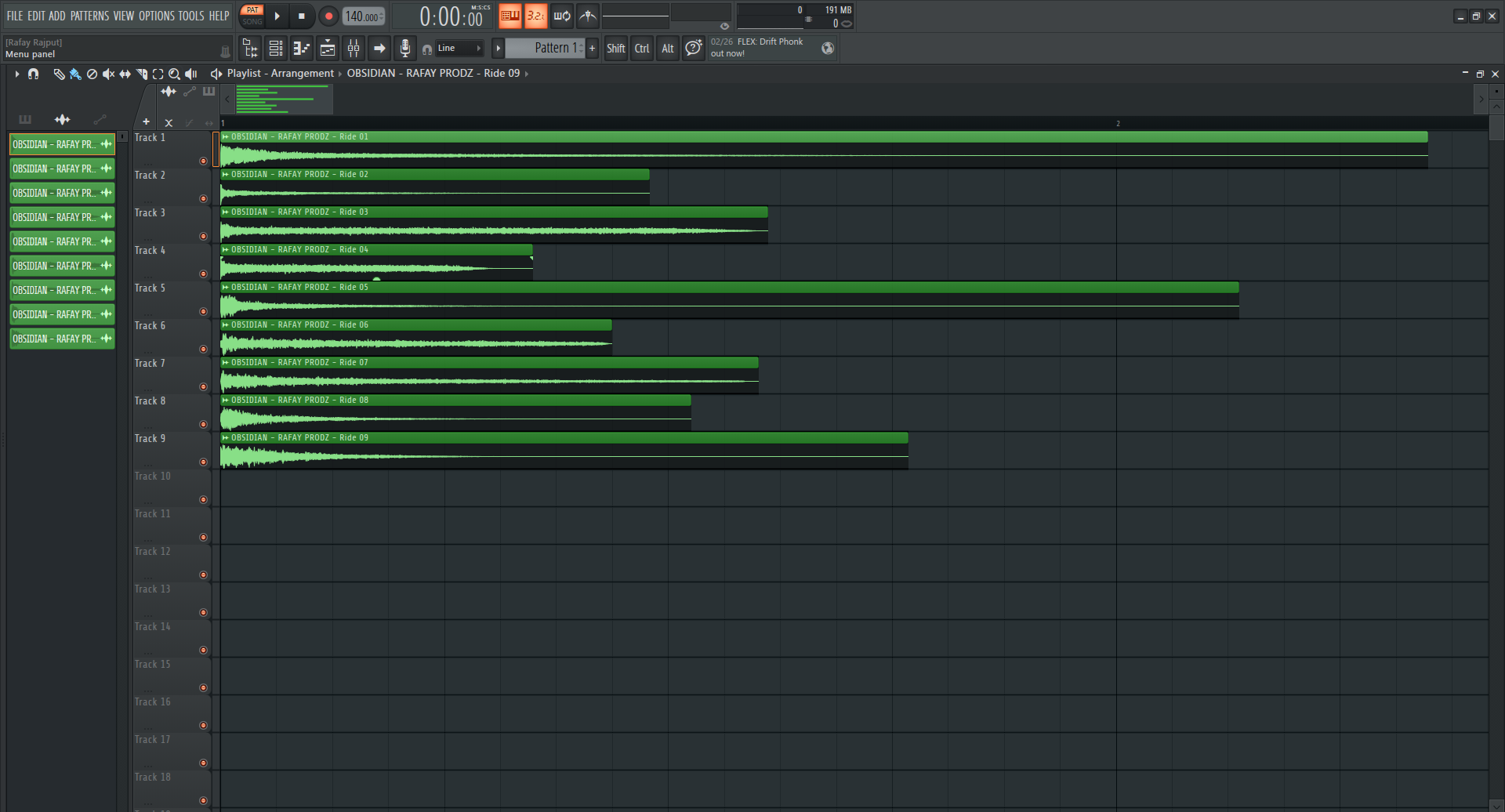Image resolution: width=1505 pixels, height=812 pixels.
Task: Open the OPTIONS menu
Action: pos(157,16)
